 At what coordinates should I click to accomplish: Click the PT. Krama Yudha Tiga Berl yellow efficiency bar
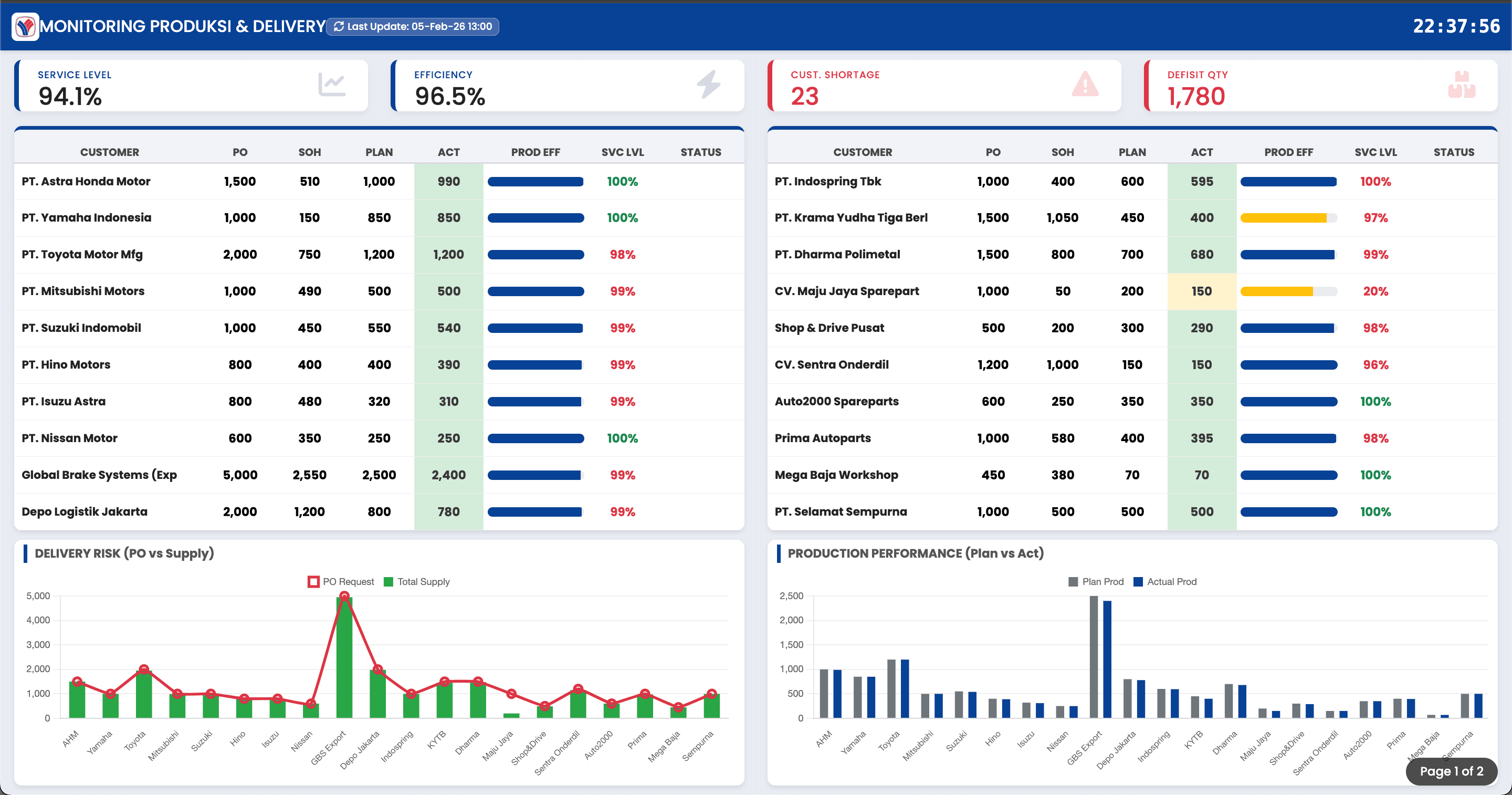coord(1283,218)
